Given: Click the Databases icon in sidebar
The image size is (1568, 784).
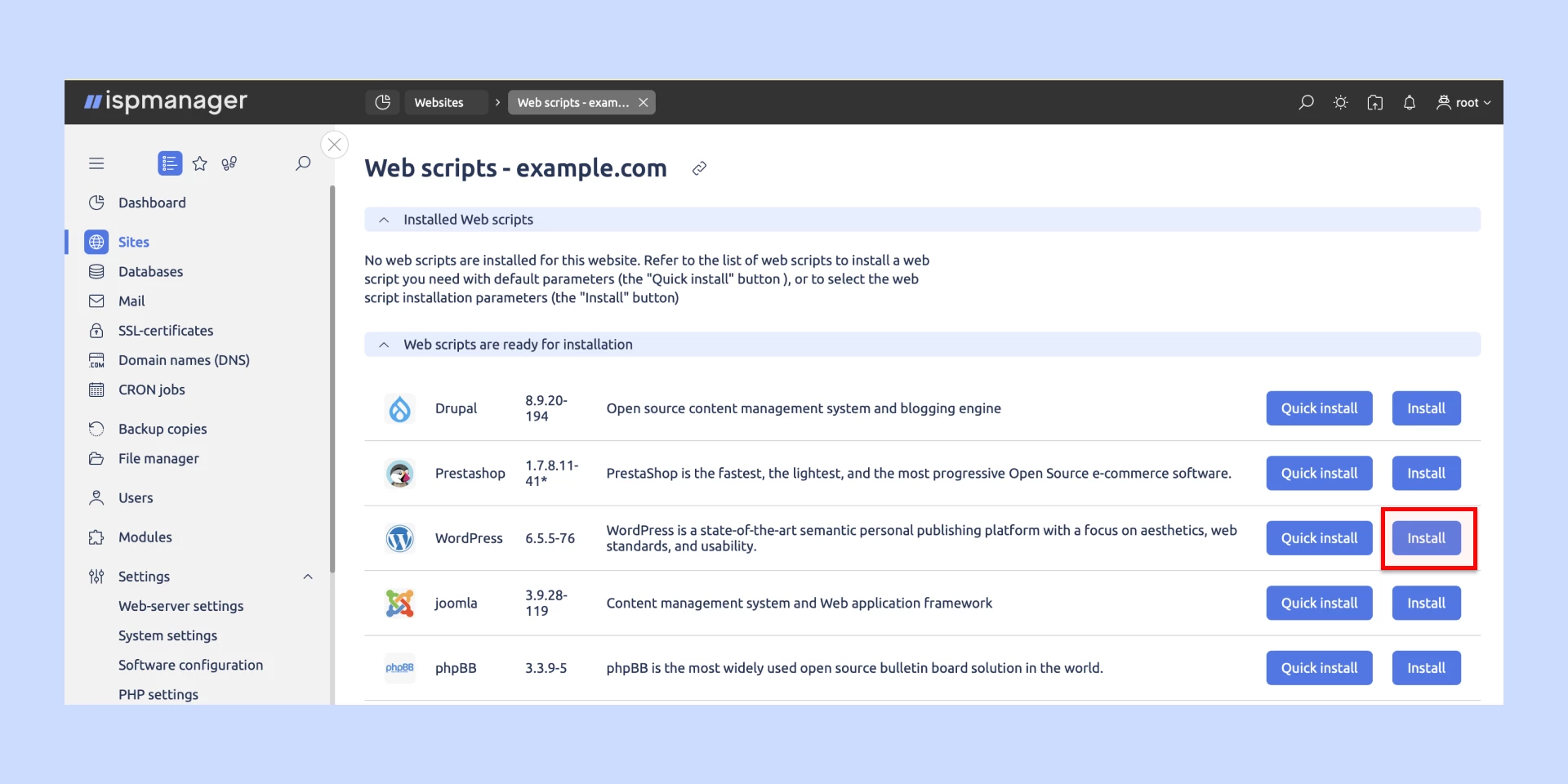Looking at the screenshot, I should (96, 271).
